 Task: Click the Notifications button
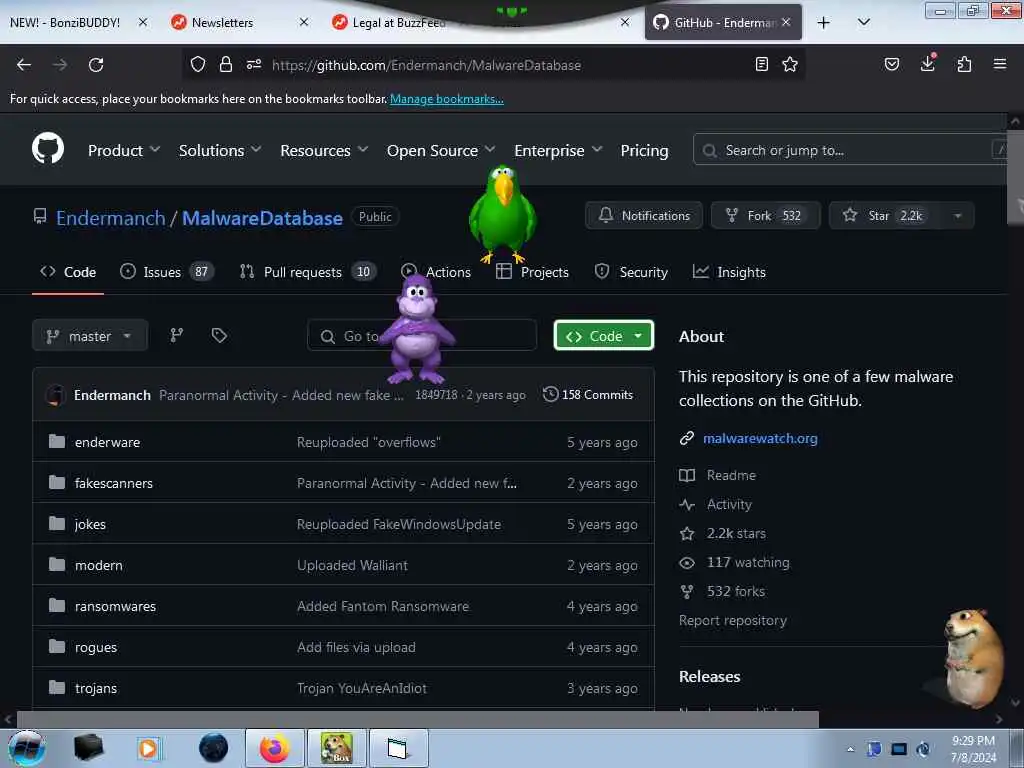click(644, 216)
